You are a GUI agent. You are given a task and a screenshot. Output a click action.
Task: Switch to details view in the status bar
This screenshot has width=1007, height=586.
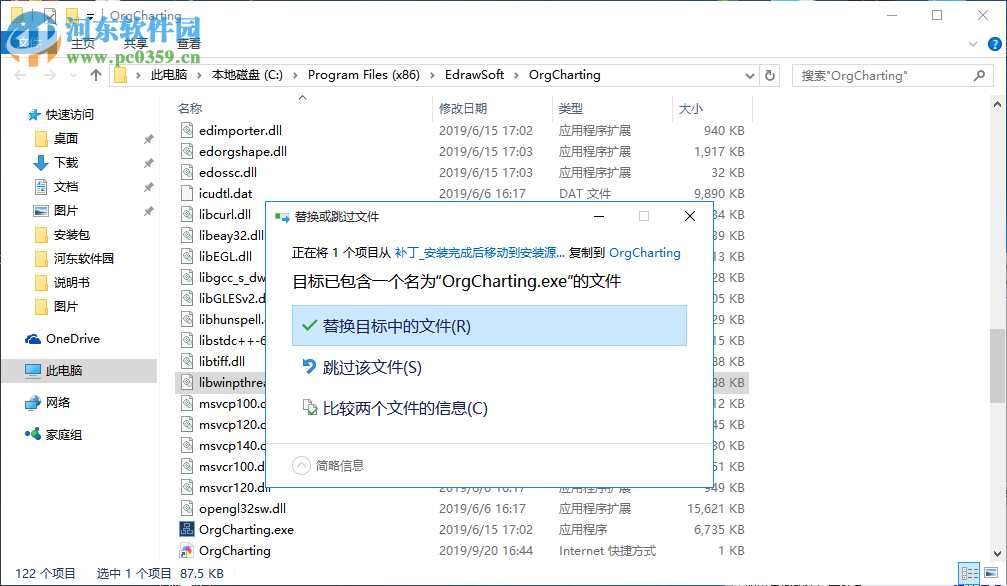[969, 573]
